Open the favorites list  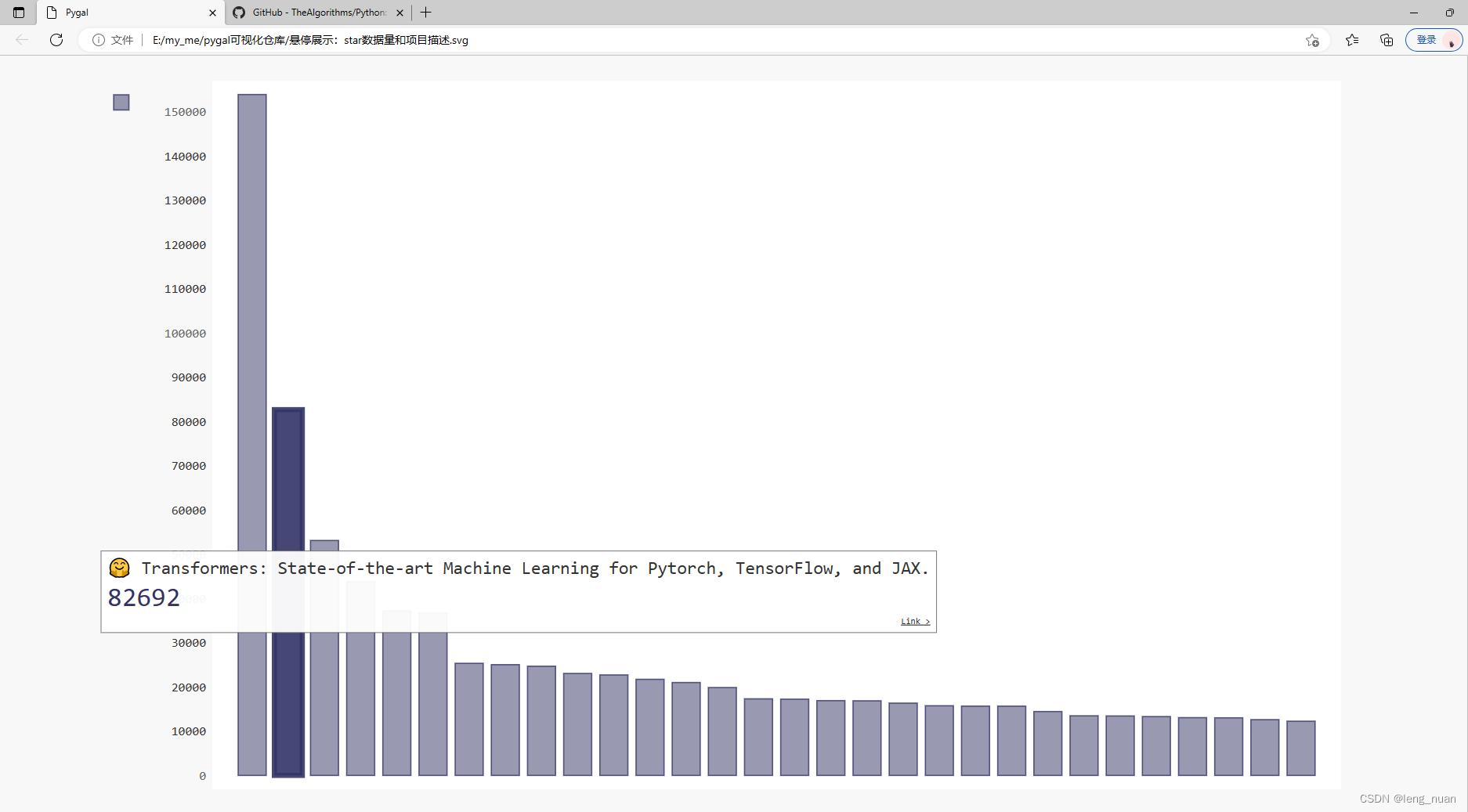pos(1352,40)
